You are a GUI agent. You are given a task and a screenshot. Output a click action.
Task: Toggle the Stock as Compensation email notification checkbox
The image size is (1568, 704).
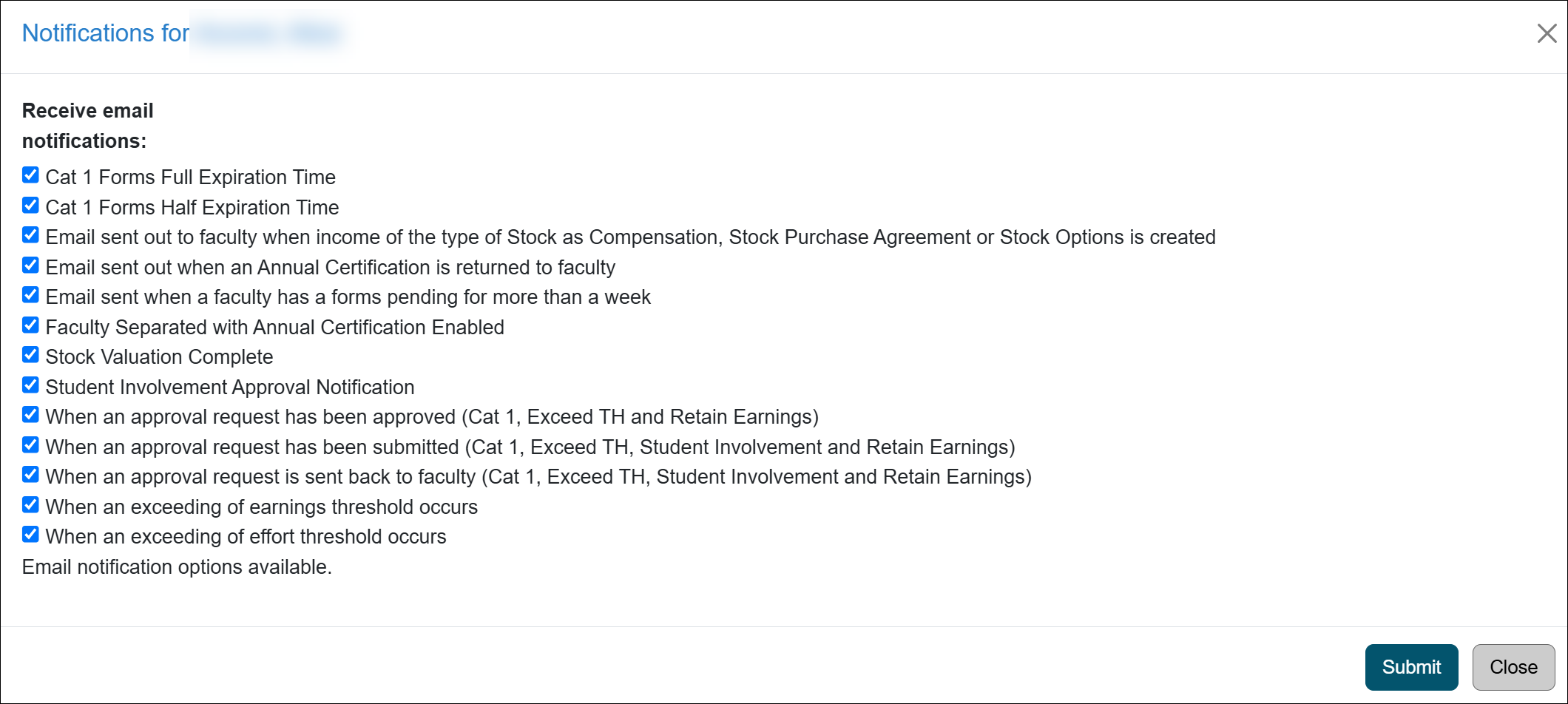(x=30, y=235)
